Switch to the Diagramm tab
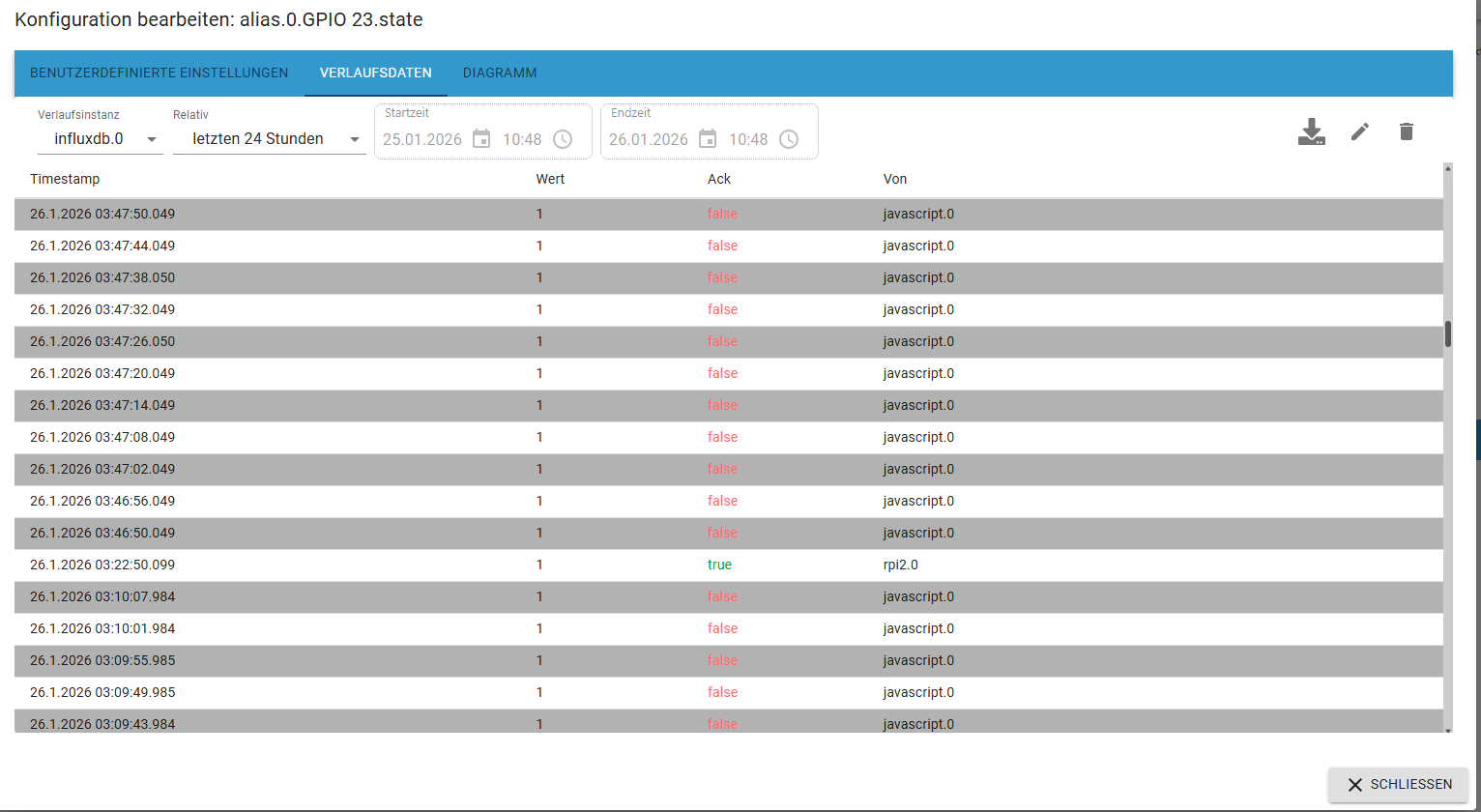The width and height of the screenshot is (1481, 812). click(x=500, y=72)
